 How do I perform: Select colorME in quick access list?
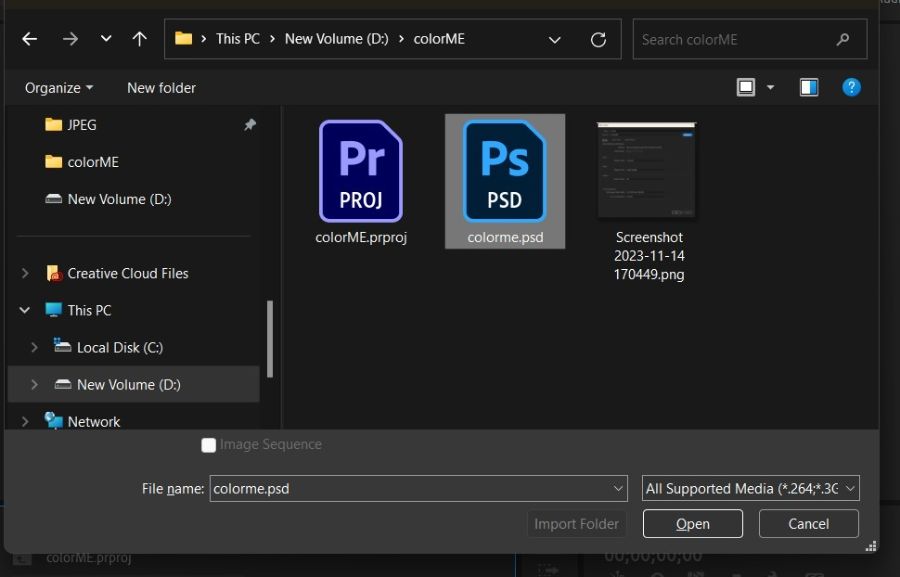pyautogui.click(x=82, y=162)
